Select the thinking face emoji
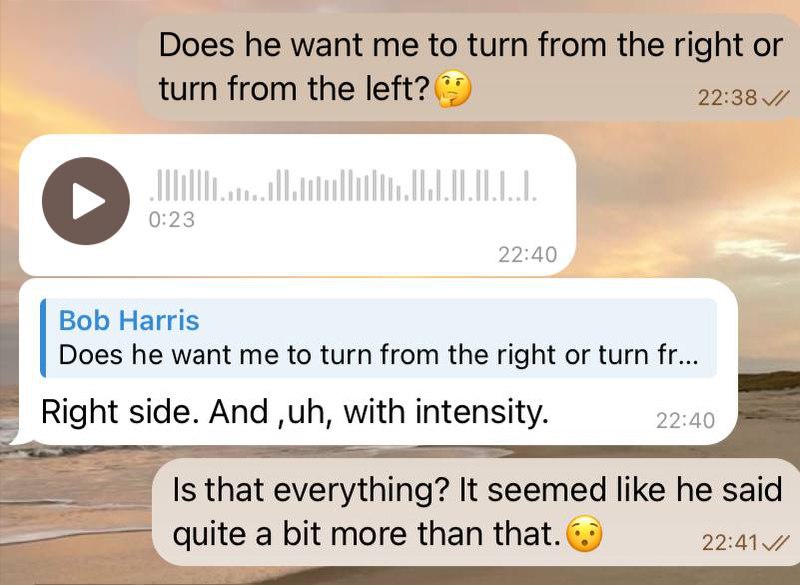This screenshot has height=585, width=800. pyautogui.click(x=452, y=89)
